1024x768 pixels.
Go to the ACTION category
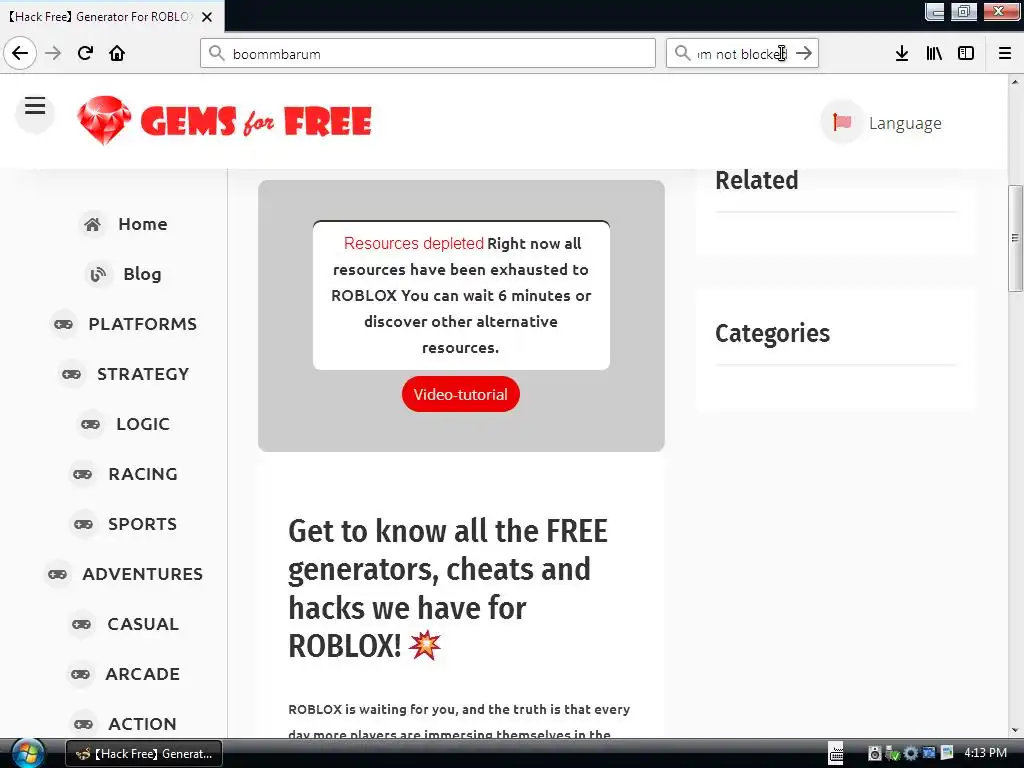click(x=142, y=724)
